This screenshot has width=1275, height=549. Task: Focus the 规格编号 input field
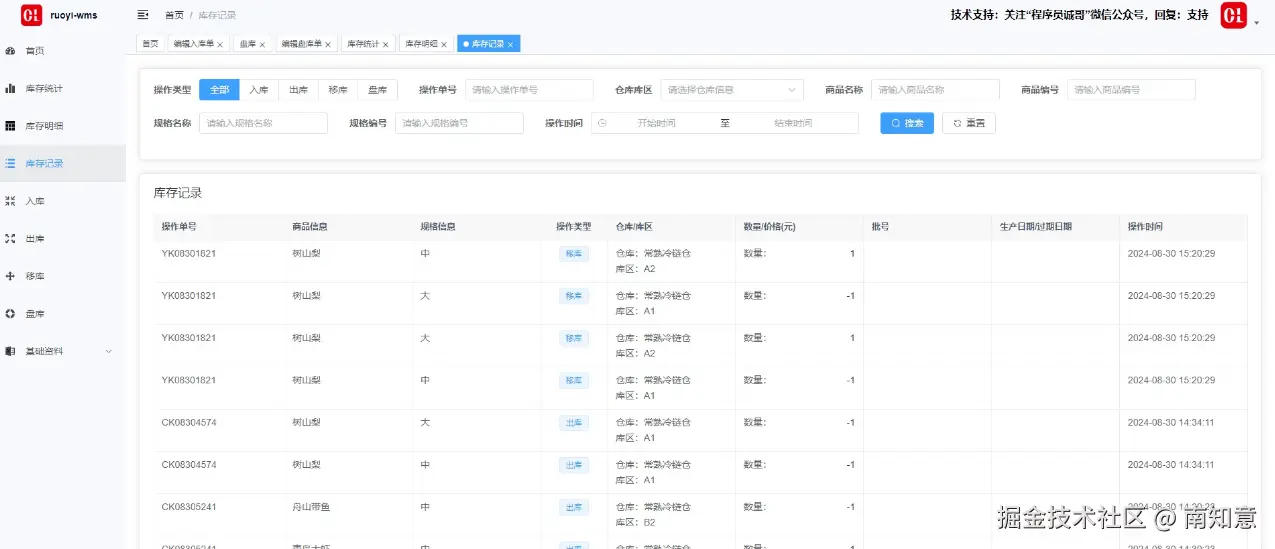(x=459, y=123)
